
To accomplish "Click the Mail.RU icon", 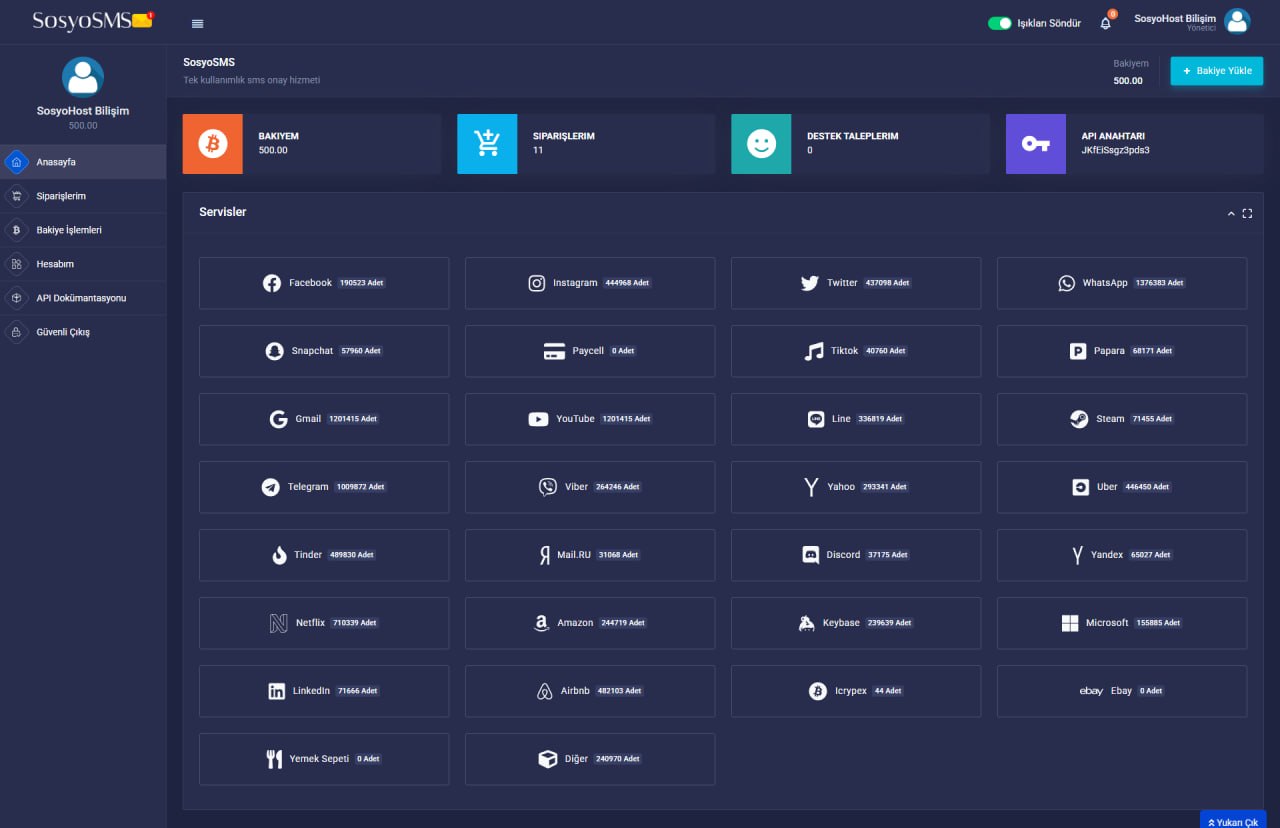I will pyautogui.click(x=545, y=555).
